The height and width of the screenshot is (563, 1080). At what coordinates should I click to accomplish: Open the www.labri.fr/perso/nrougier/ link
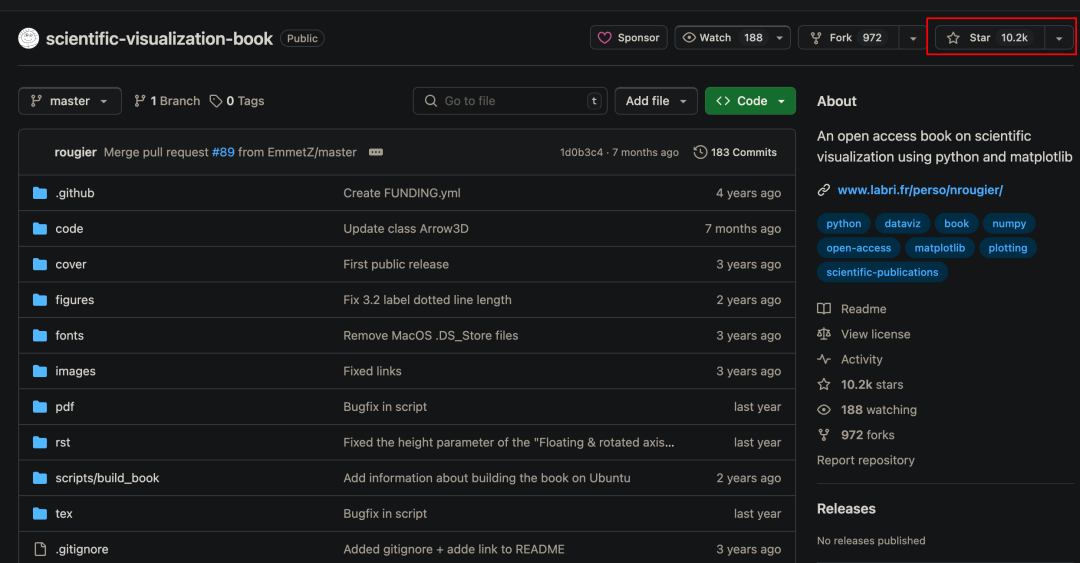(x=919, y=189)
